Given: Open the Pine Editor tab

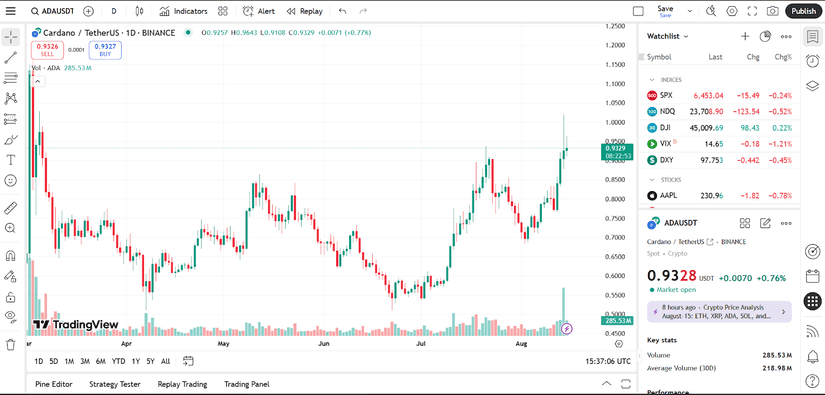Looking at the screenshot, I should click(x=54, y=384).
